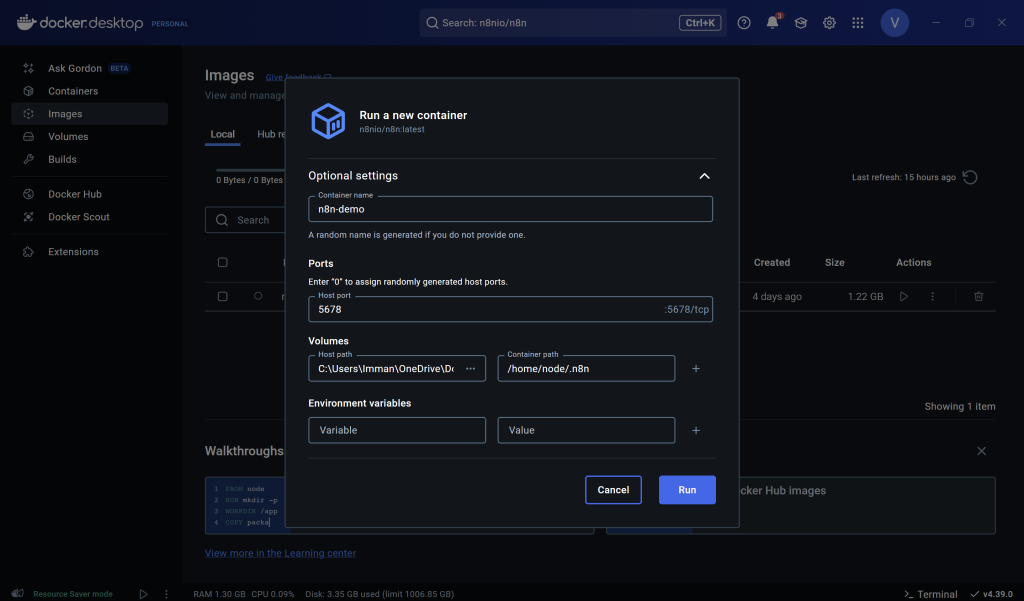1024x601 pixels.
Task: Click the Builds wrench icon
Action: tap(28, 159)
